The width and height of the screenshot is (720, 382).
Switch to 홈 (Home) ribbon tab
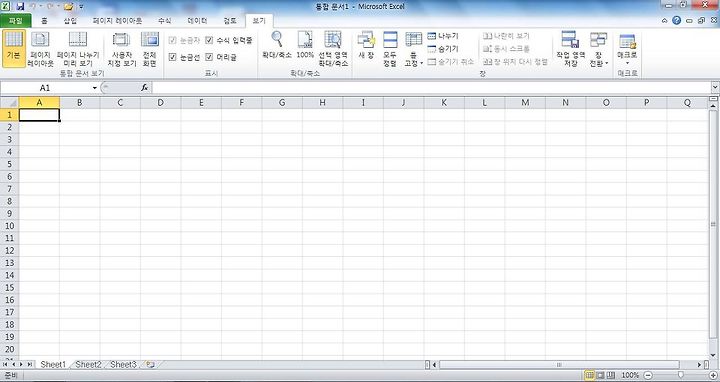[44, 21]
